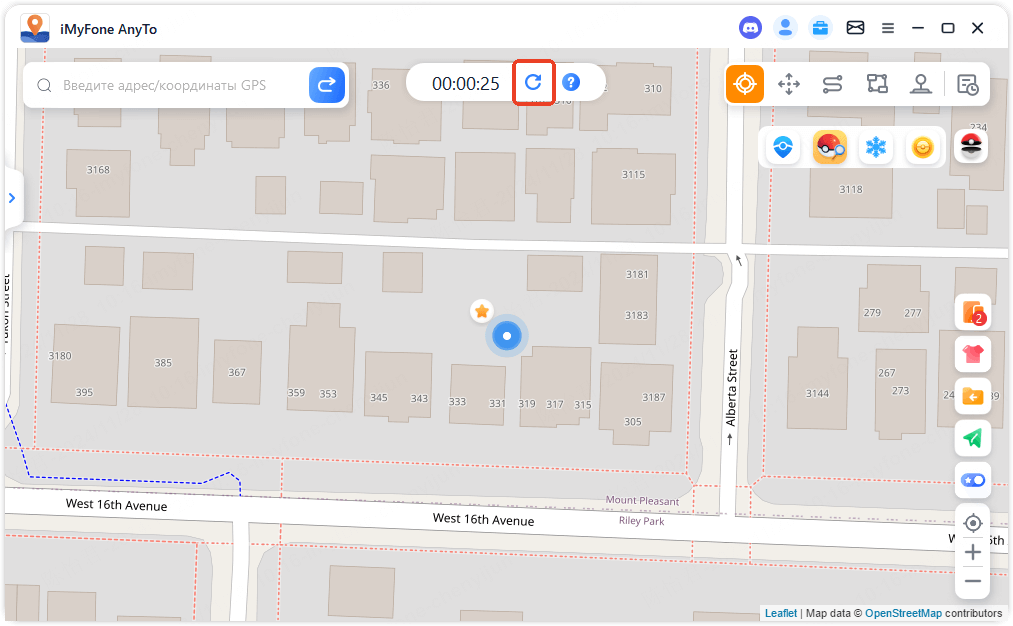The image size is (1013, 626).
Task: Select the two-spot route mode icon
Action: (x=833, y=84)
